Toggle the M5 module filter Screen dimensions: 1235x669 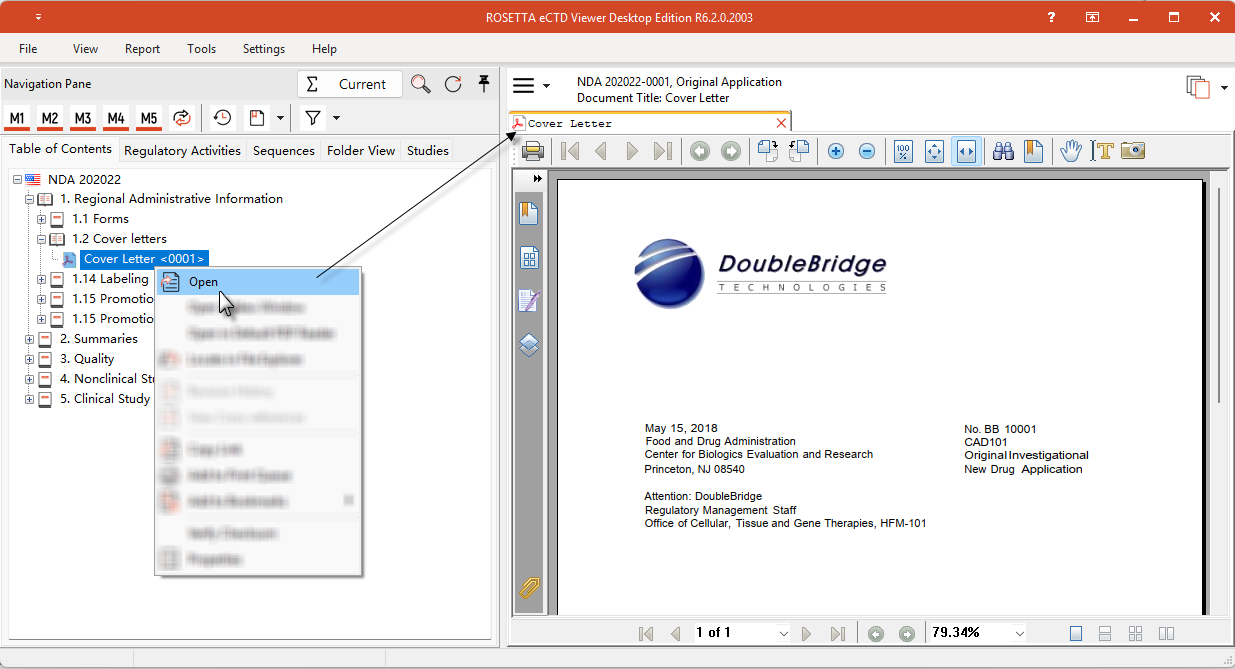[149, 118]
